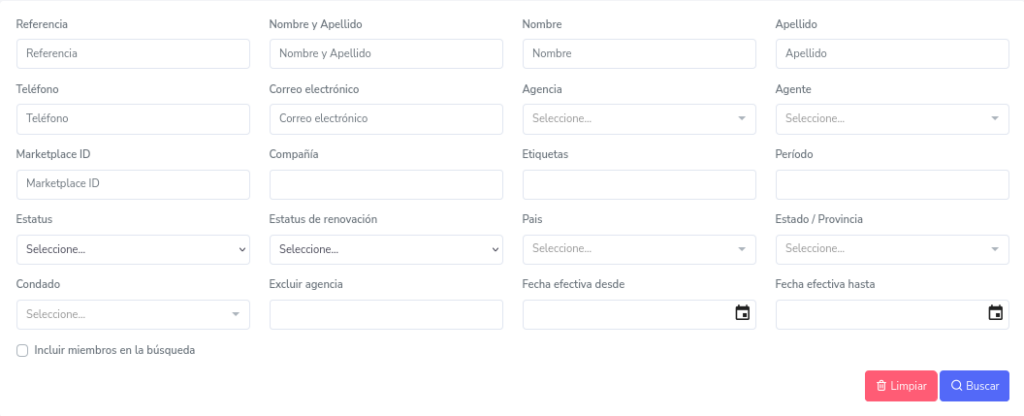
Task: Click the Marketplace ID field
Action: click(x=133, y=184)
